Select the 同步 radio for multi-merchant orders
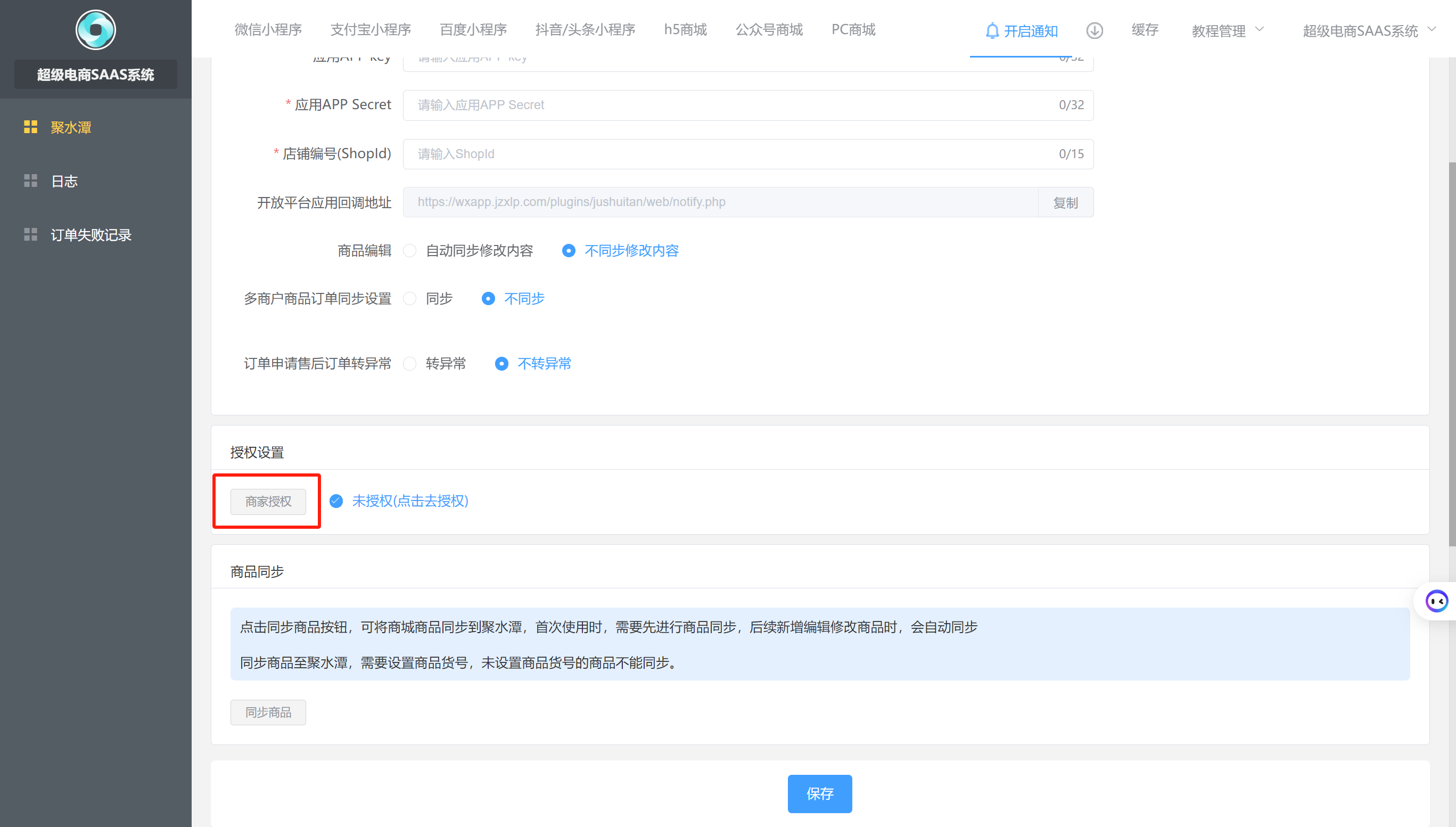The height and width of the screenshot is (827, 1456). pyautogui.click(x=410, y=299)
